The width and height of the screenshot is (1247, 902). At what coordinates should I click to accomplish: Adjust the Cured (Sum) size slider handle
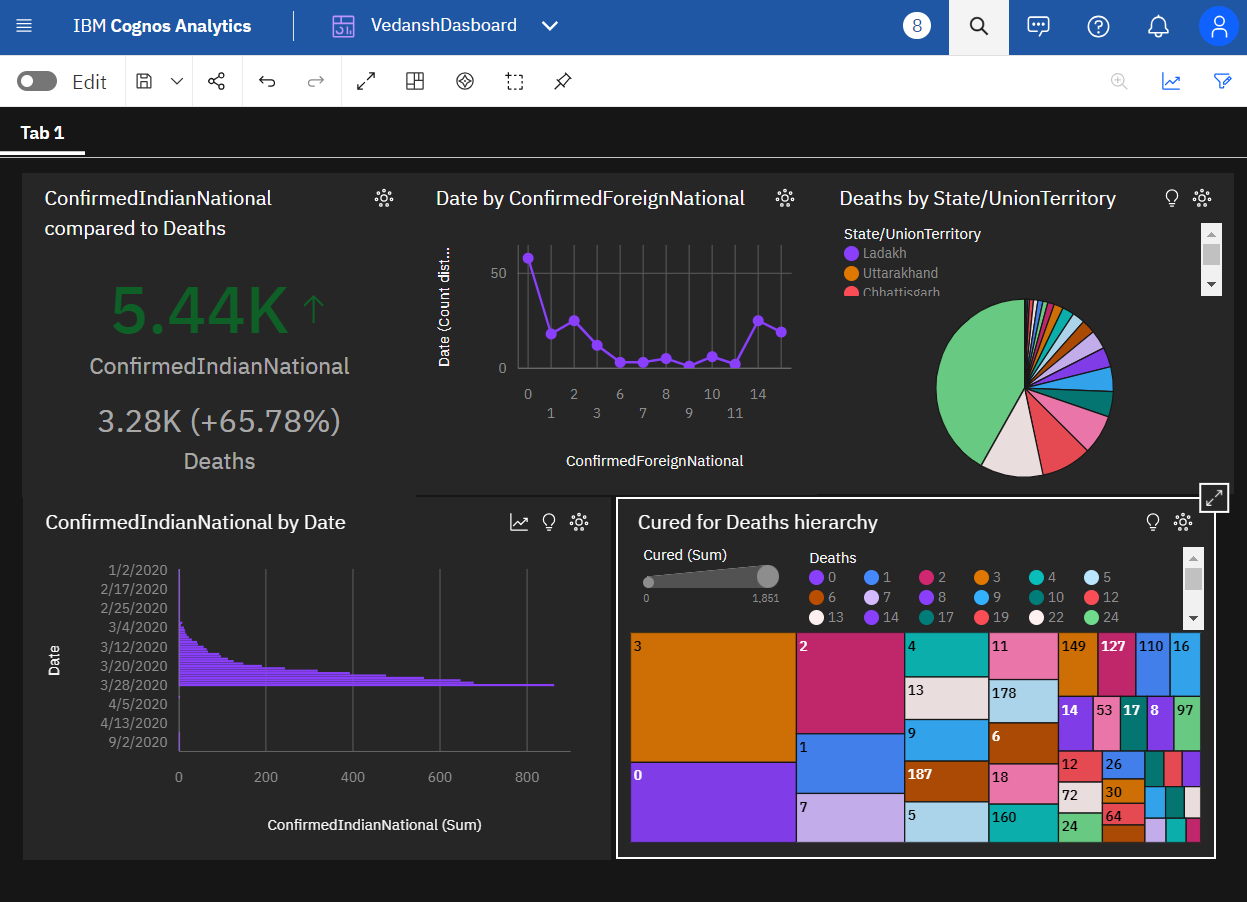tap(767, 576)
